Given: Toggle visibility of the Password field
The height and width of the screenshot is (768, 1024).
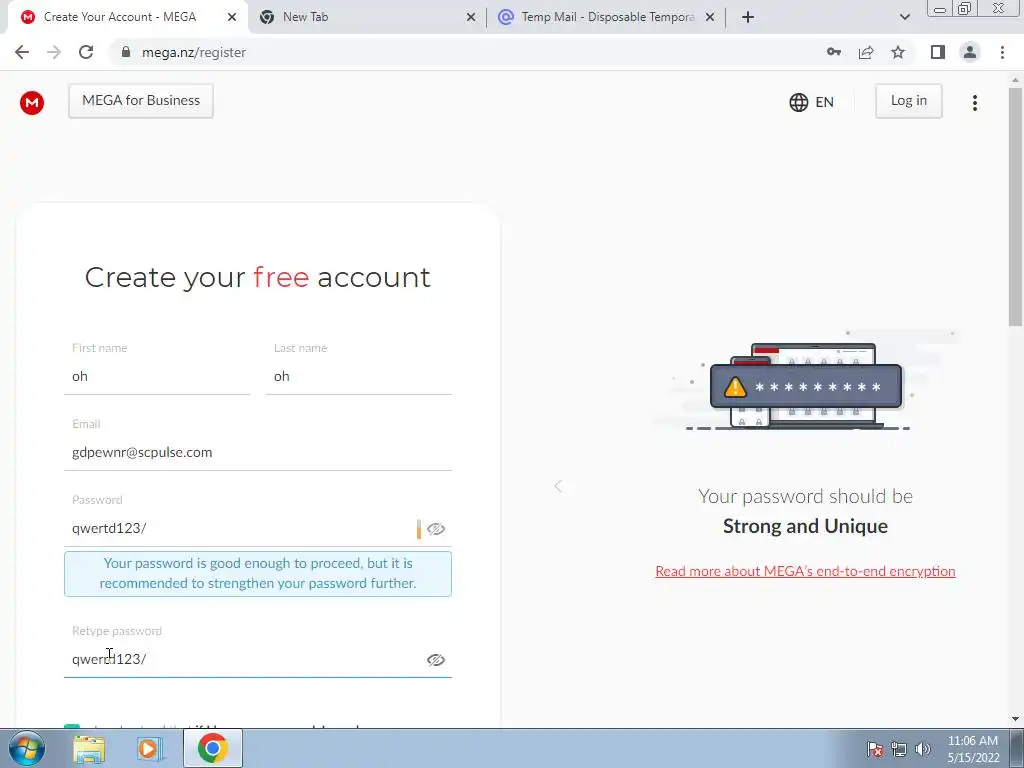Looking at the screenshot, I should point(436,529).
